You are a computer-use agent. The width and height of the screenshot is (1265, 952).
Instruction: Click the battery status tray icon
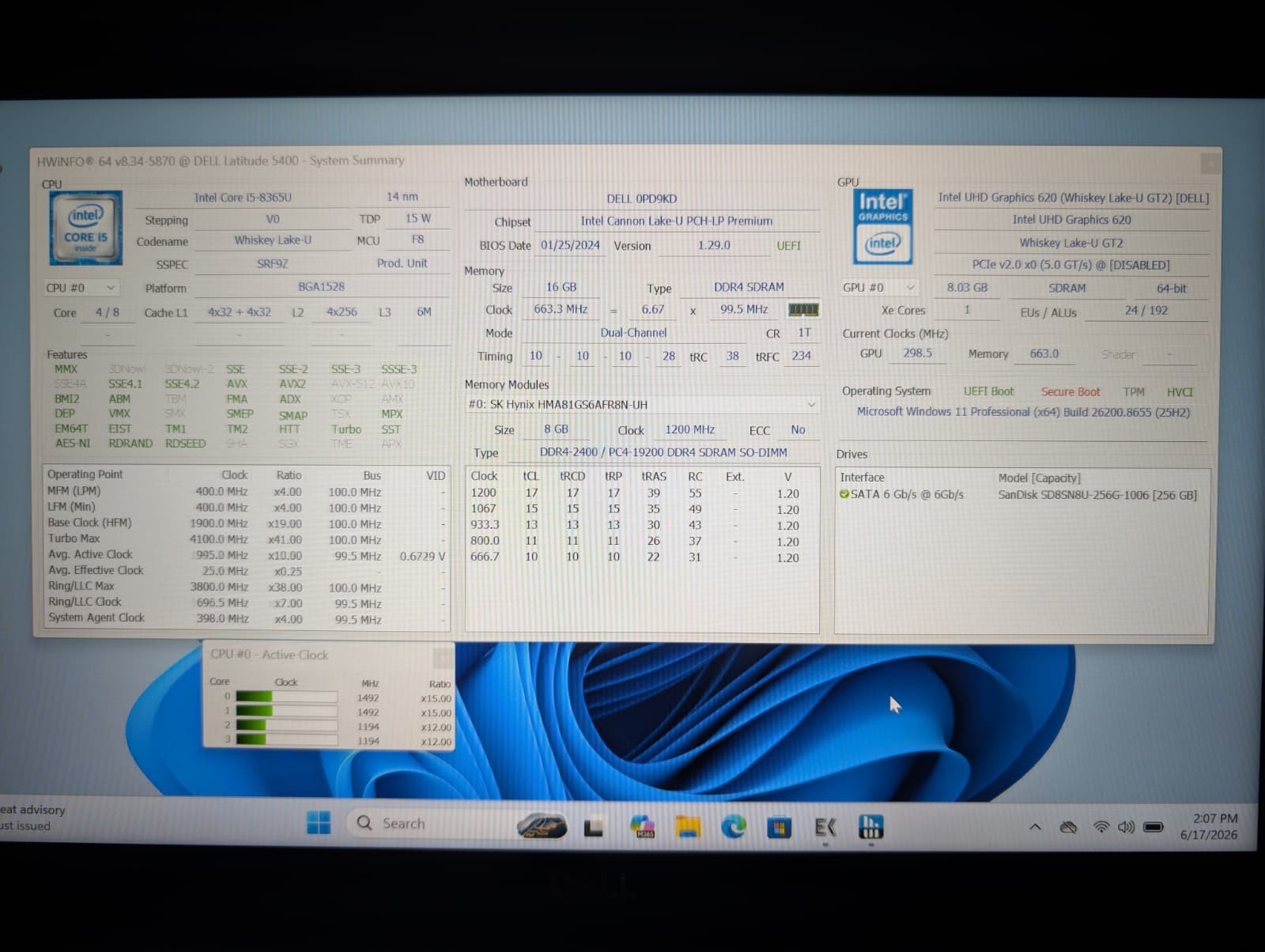click(x=1154, y=827)
